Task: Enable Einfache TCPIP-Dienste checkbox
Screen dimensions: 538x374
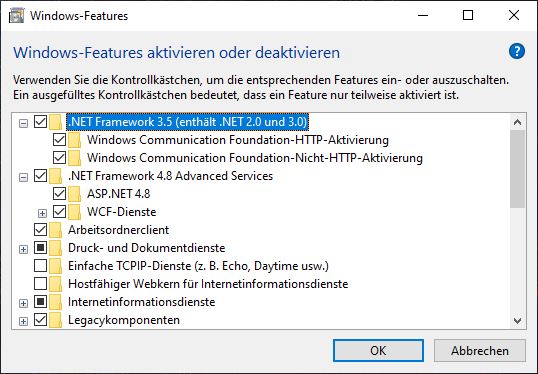Action: pyautogui.click(x=40, y=266)
